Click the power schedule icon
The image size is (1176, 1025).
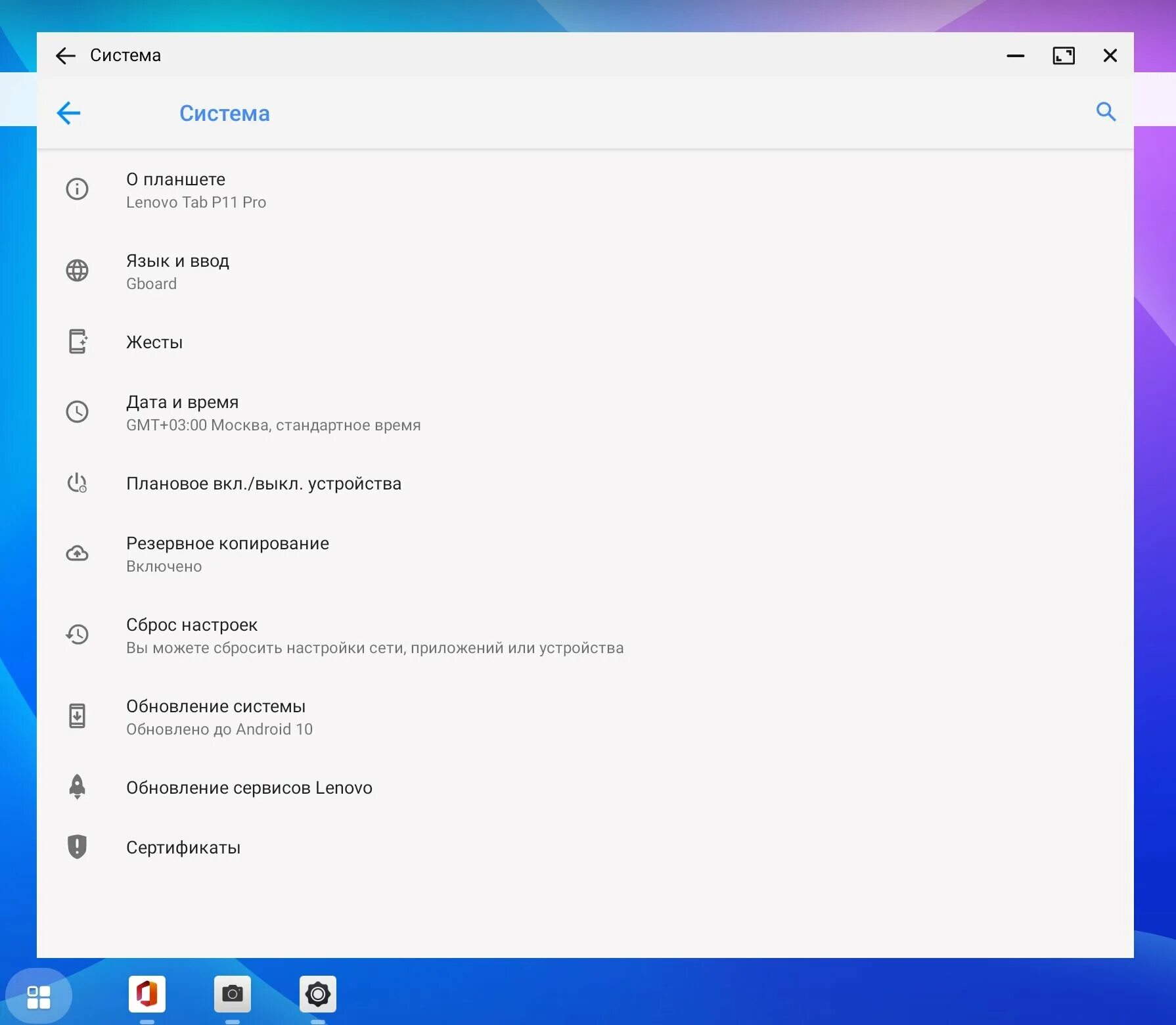(x=77, y=484)
